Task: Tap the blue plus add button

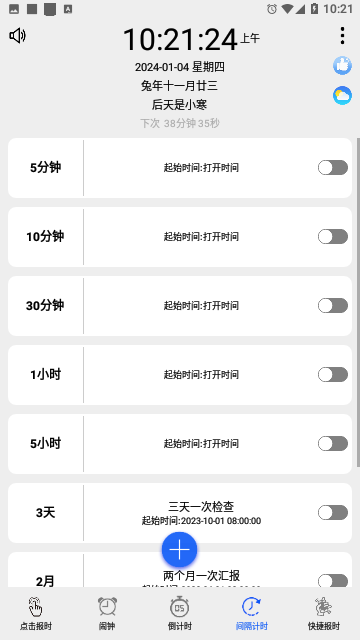Action: point(180,550)
